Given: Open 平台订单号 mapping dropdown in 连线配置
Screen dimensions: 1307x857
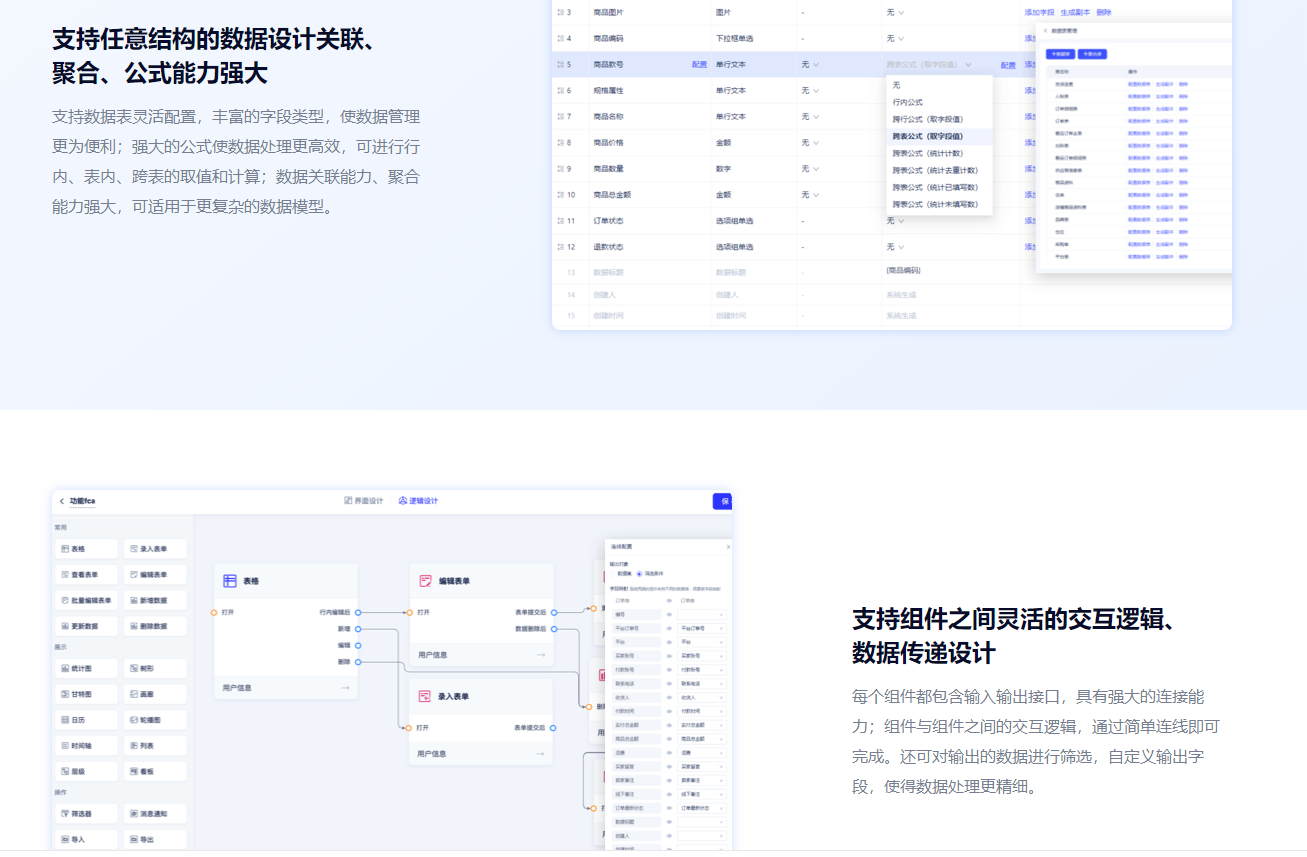Looking at the screenshot, I should click(702, 628).
